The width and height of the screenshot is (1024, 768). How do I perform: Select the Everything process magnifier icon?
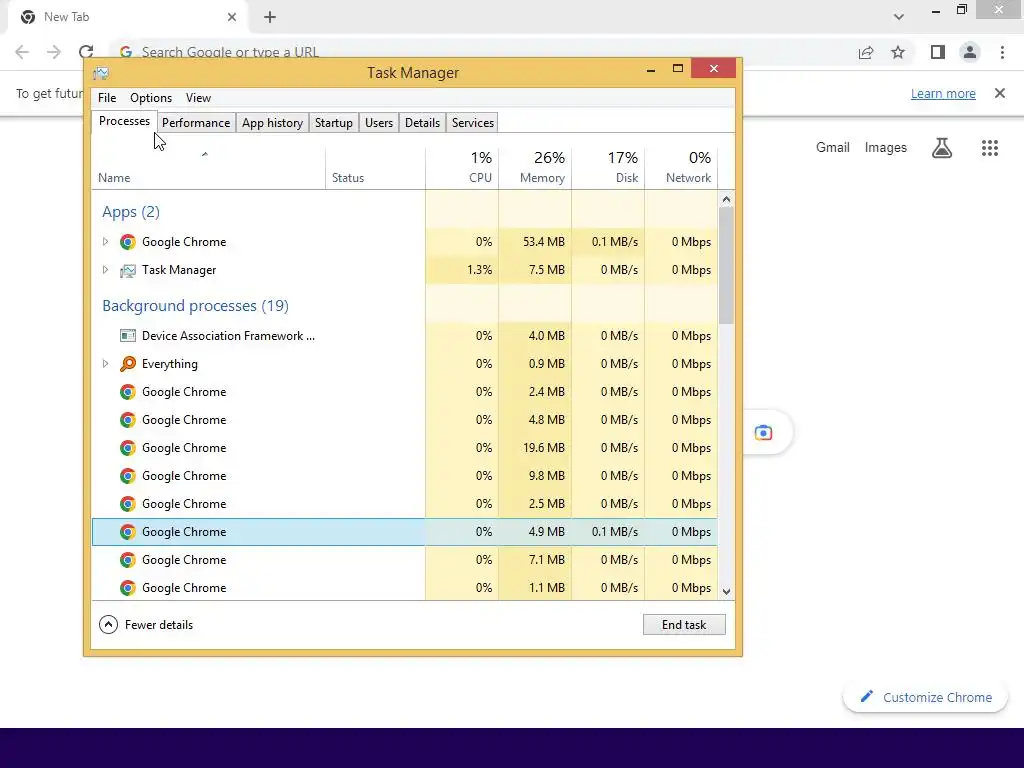point(128,364)
